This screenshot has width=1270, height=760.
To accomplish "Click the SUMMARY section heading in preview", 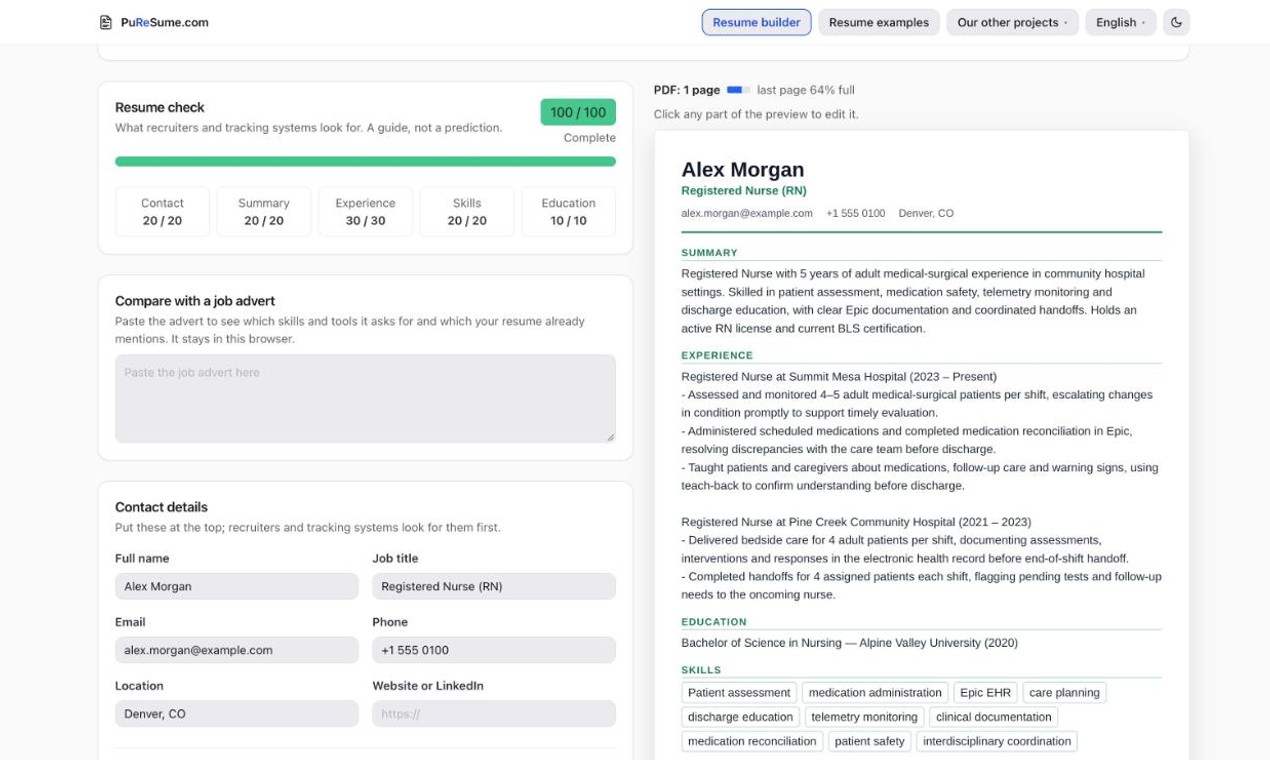I will [709, 253].
